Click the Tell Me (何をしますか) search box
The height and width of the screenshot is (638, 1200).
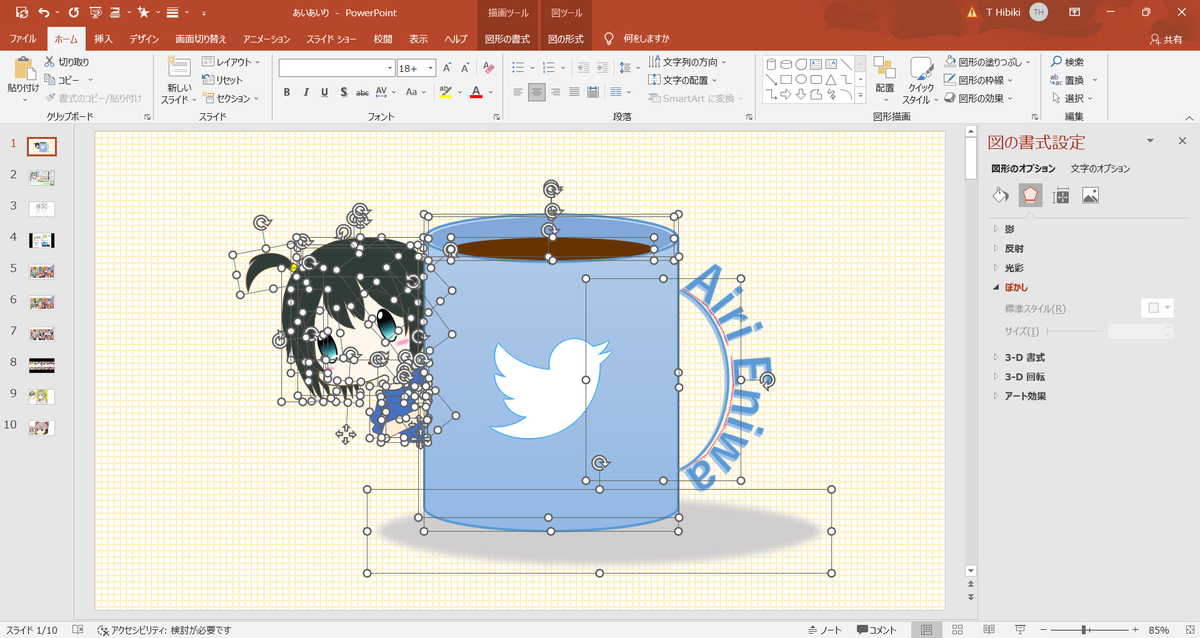pyautogui.click(x=637, y=39)
